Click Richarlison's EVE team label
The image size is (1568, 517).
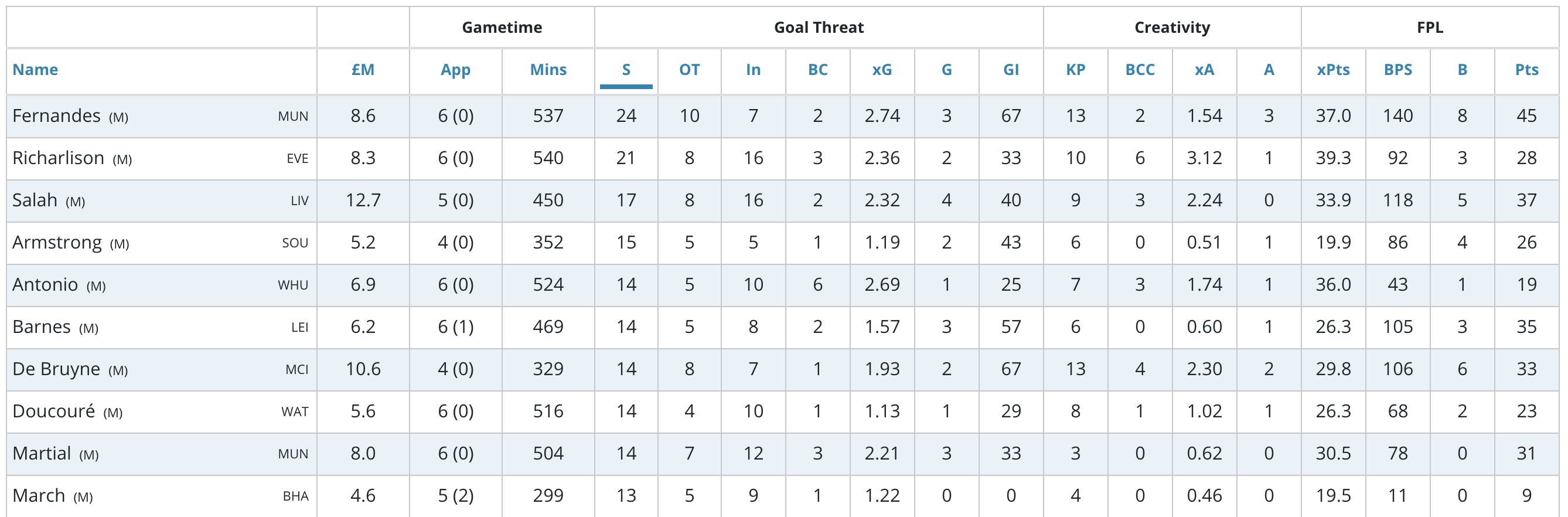click(x=297, y=158)
